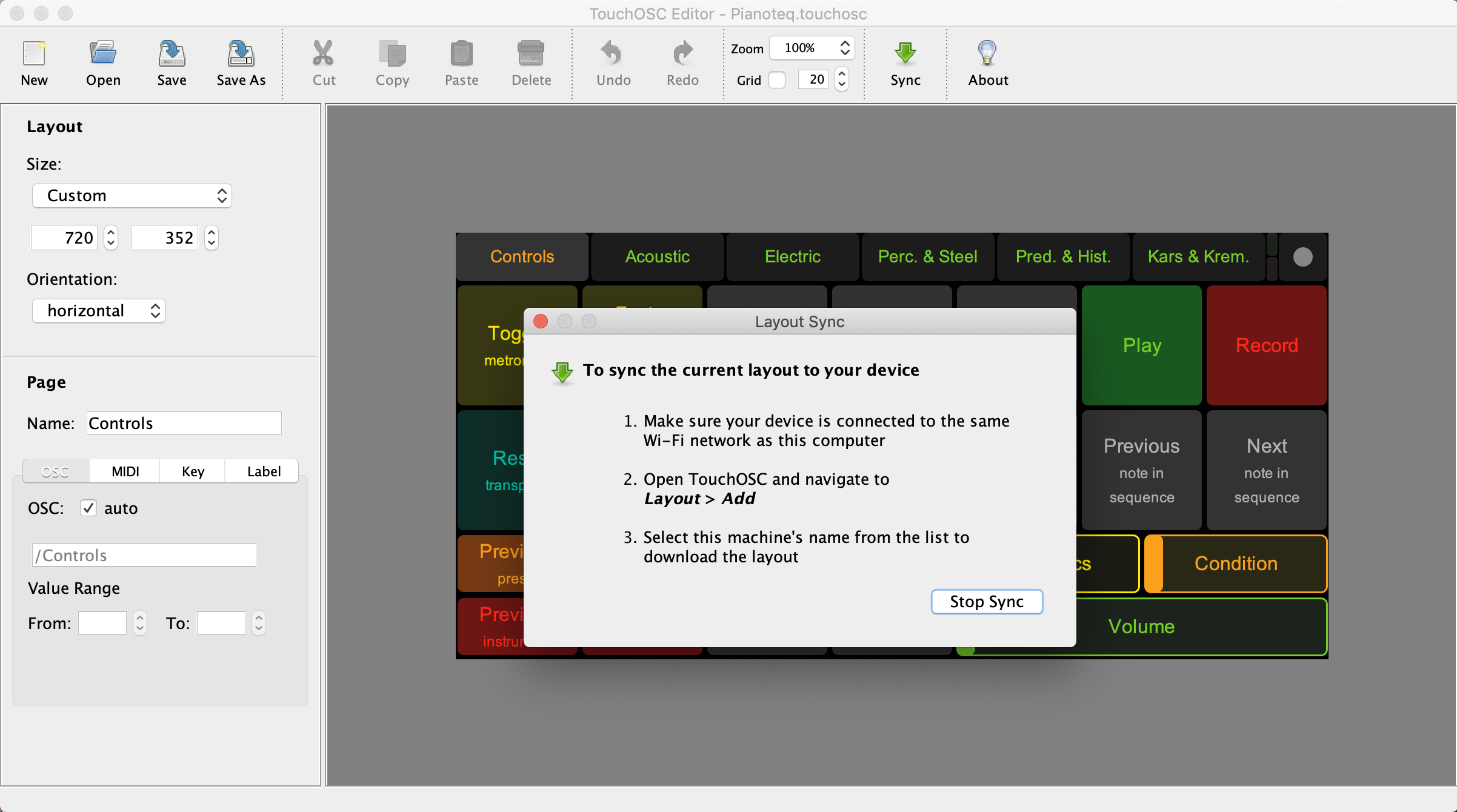1457x812 pixels.
Task: Click the Save As button
Action: tap(240, 62)
